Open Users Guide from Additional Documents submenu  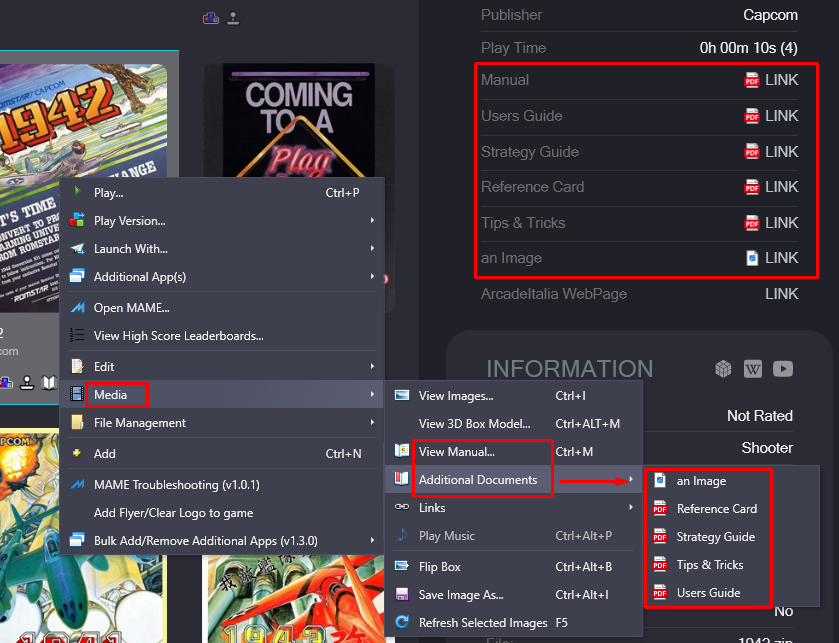pyautogui.click(x=708, y=593)
